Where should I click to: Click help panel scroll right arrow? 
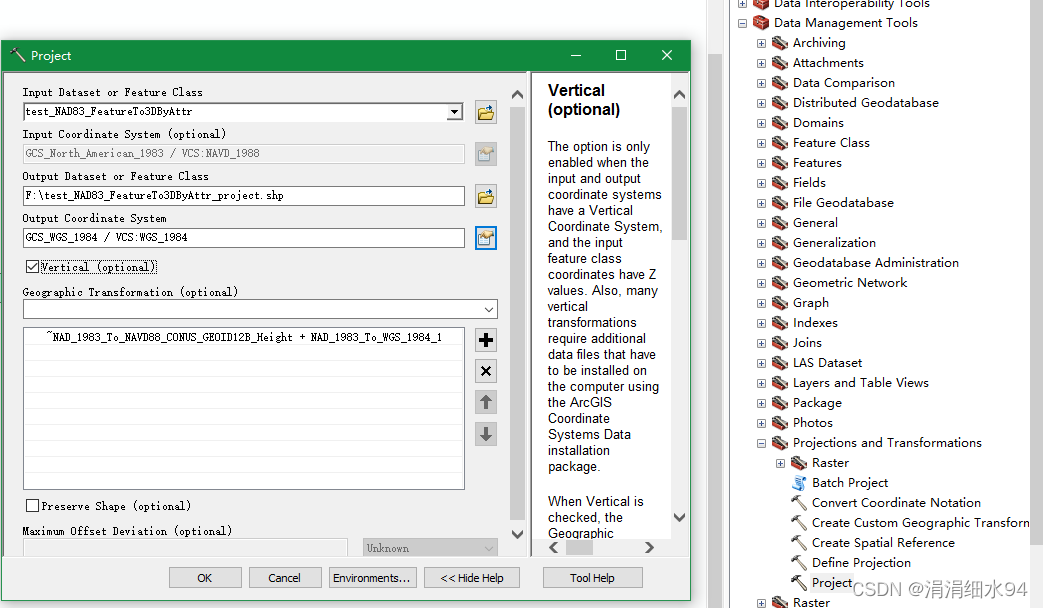tap(650, 547)
